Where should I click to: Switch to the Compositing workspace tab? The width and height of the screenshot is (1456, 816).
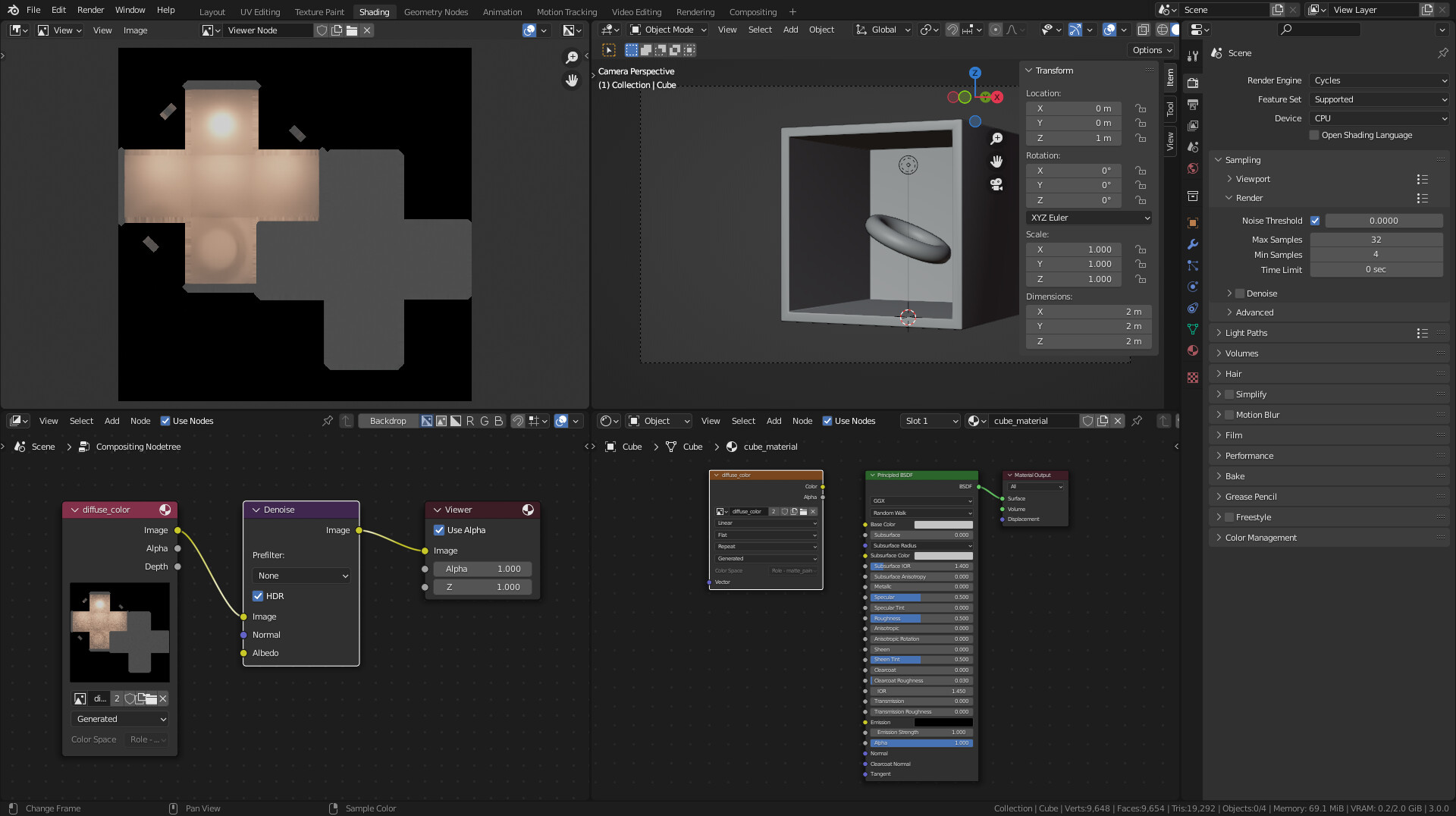752,11
